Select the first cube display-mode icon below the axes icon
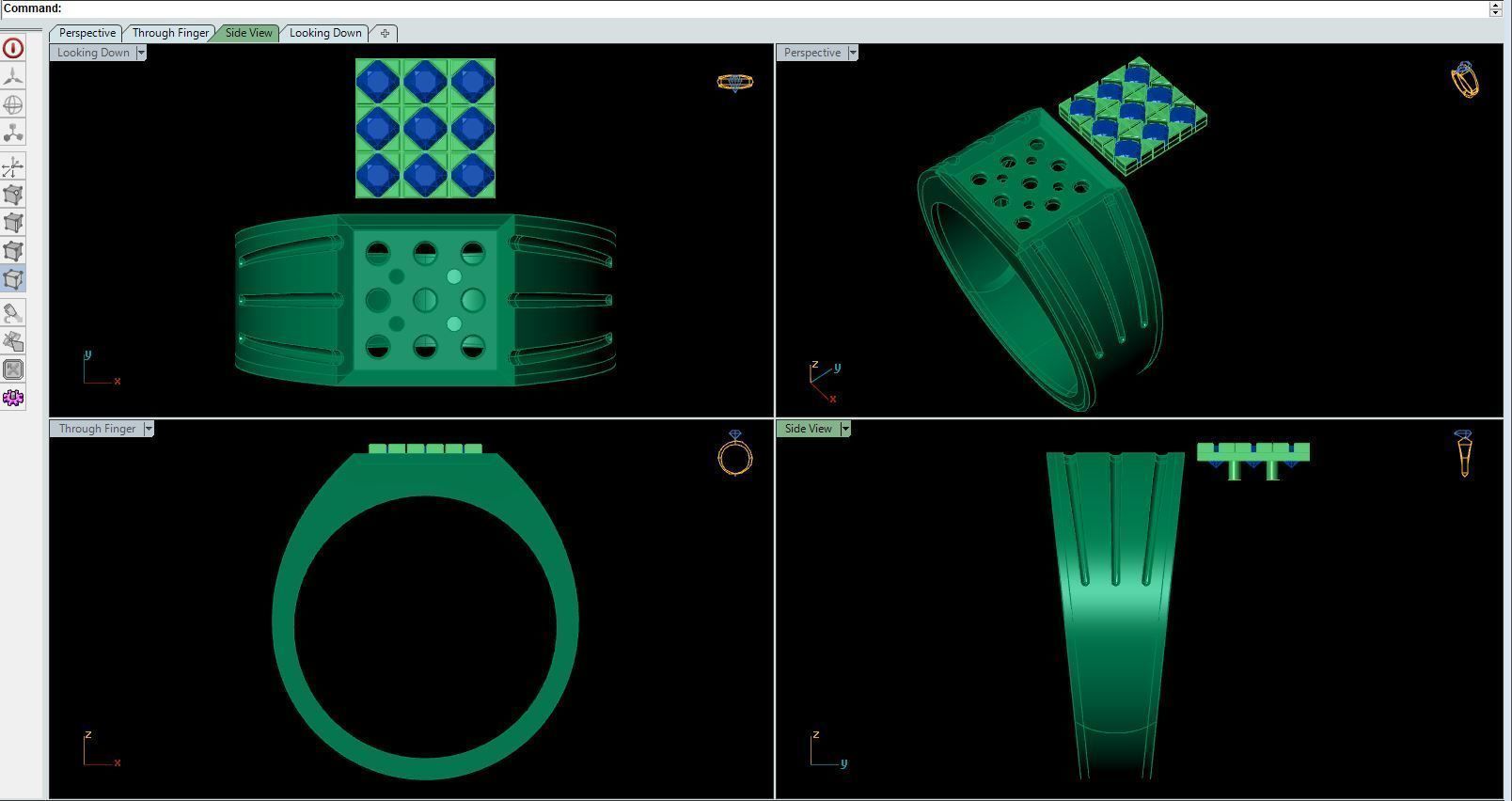Viewport: 1512px width, 801px height. (x=13, y=195)
